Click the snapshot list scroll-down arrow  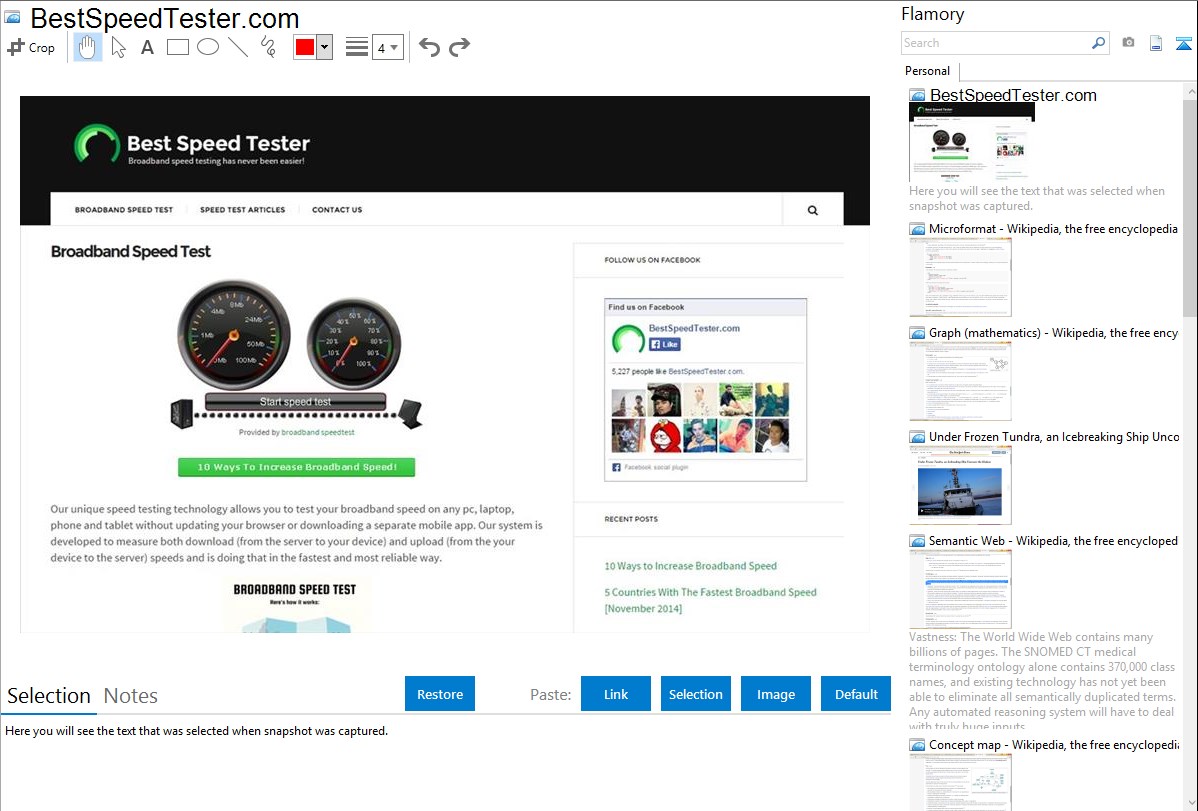point(1190,803)
